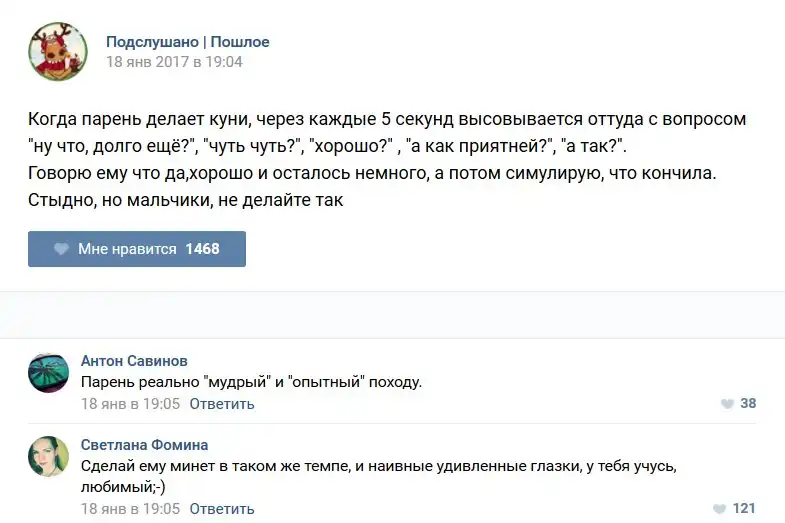Viewport: 785px width, 523px height.
Task: Click the 1468 like counter on the post
Action: tap(202, 249)
